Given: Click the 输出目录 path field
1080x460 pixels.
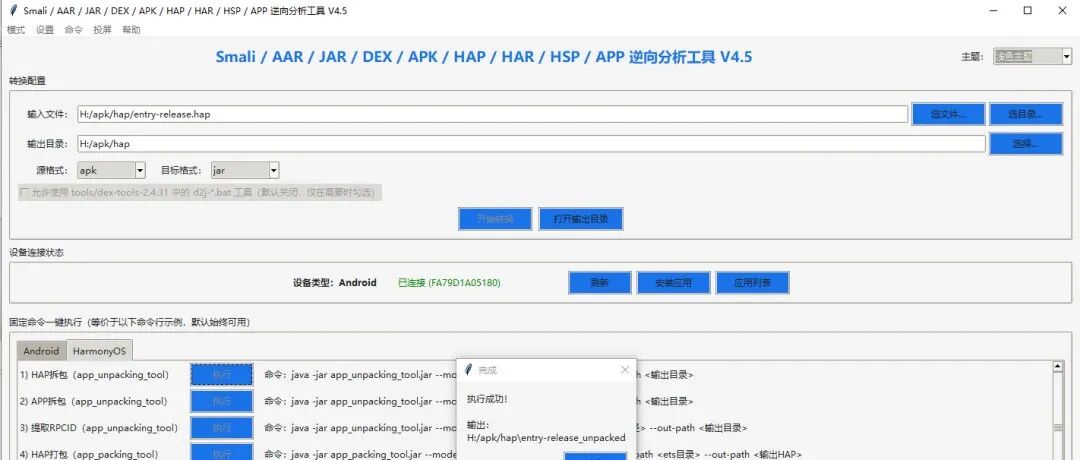Looking at the screenshot, I should pos(531,144).
